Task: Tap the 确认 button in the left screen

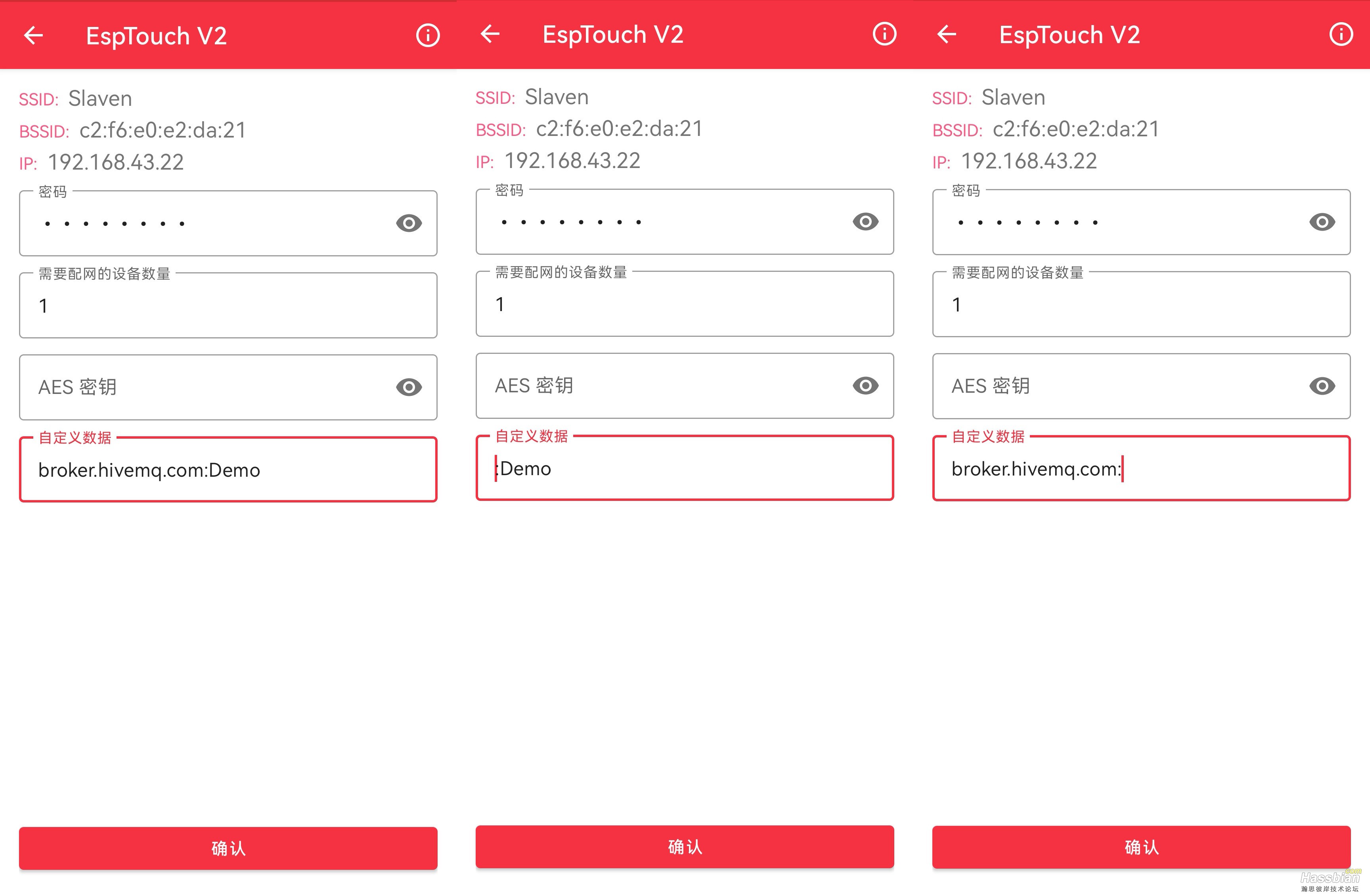Action: 228,848
